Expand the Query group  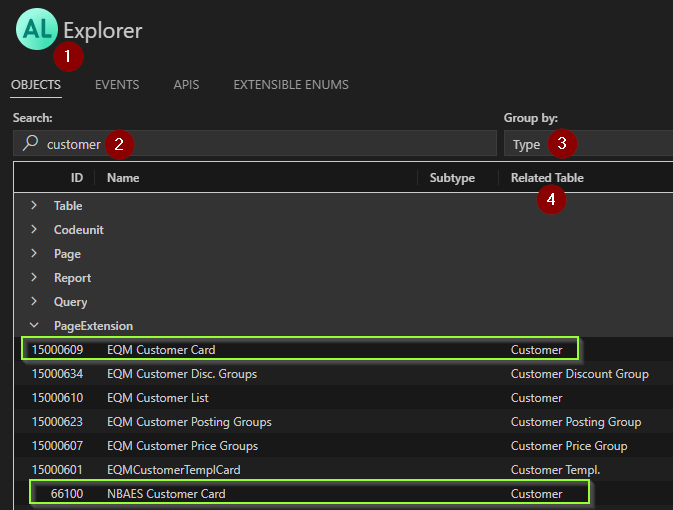click(x=34, y=302)
